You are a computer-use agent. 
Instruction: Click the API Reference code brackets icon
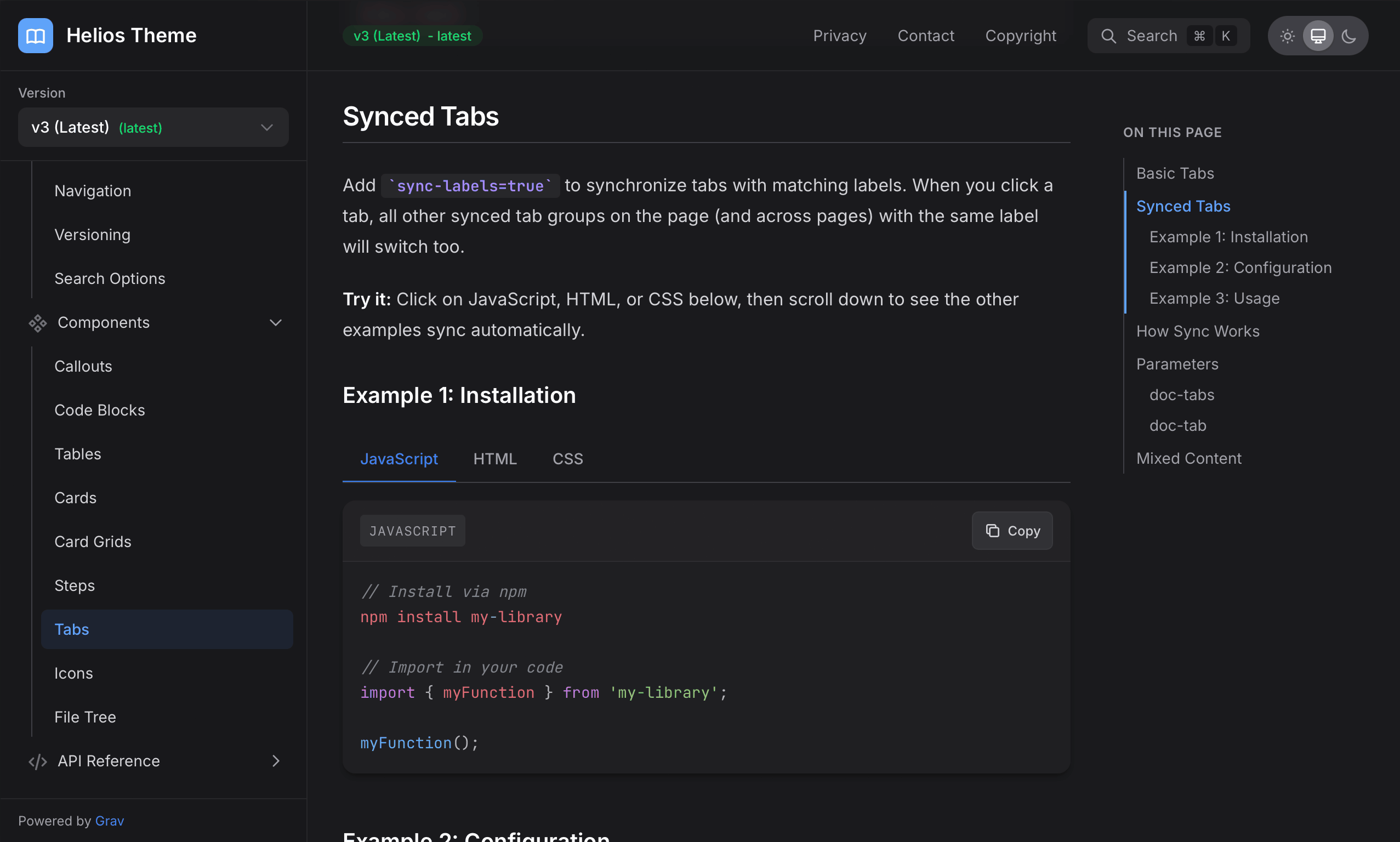pos(37,761)
